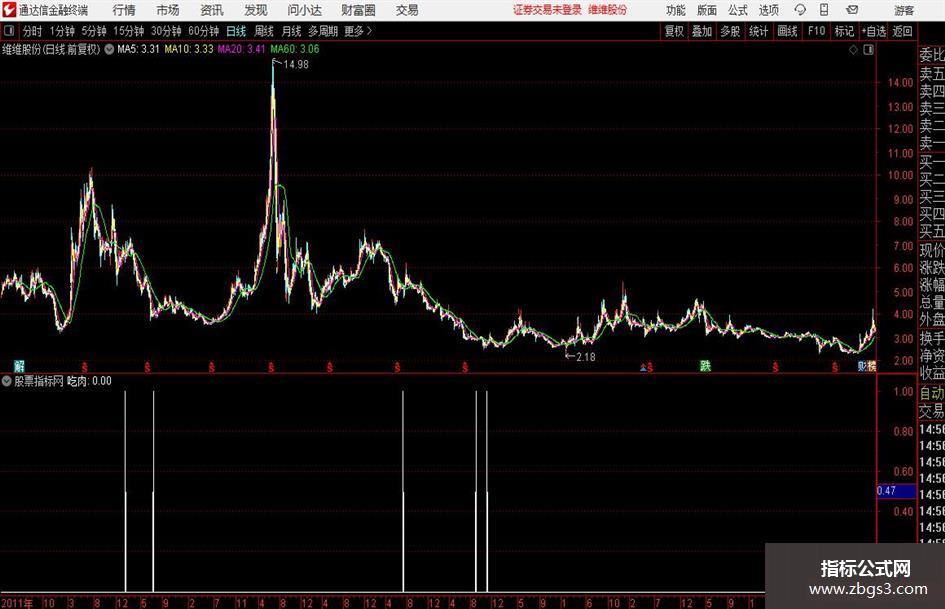The image size is (945, 609).
Task: Open the 多周期 multi-period view
Action: [x=323, y=31]
